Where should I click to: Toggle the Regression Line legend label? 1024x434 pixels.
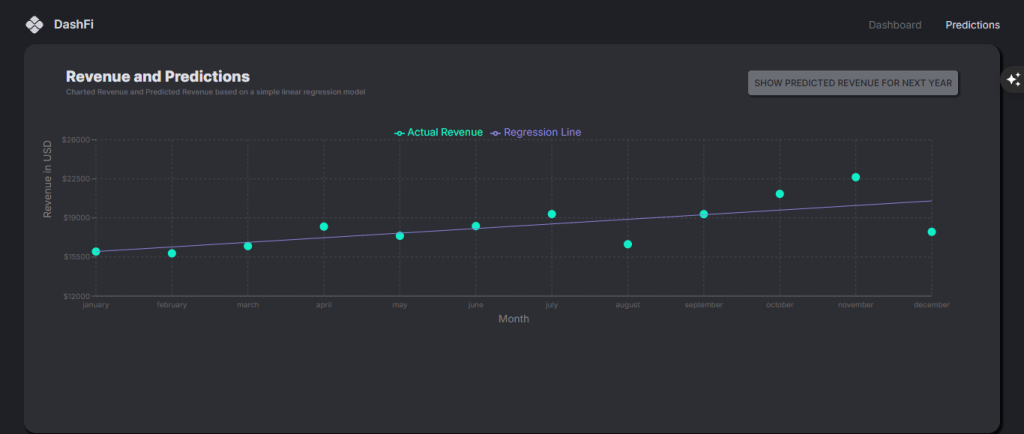(x=542, y=132)
